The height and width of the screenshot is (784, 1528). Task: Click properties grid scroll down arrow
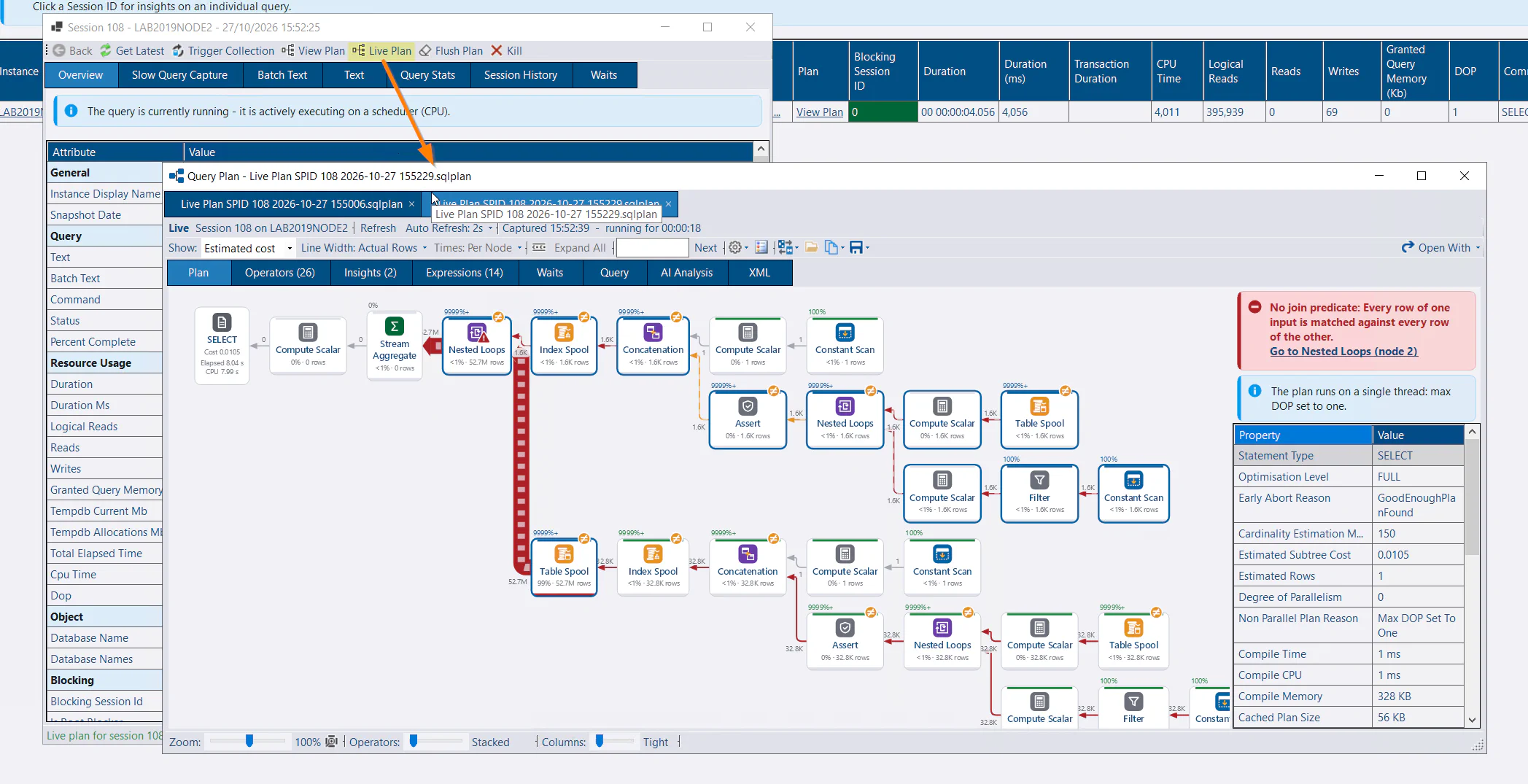pos(1472,720)
